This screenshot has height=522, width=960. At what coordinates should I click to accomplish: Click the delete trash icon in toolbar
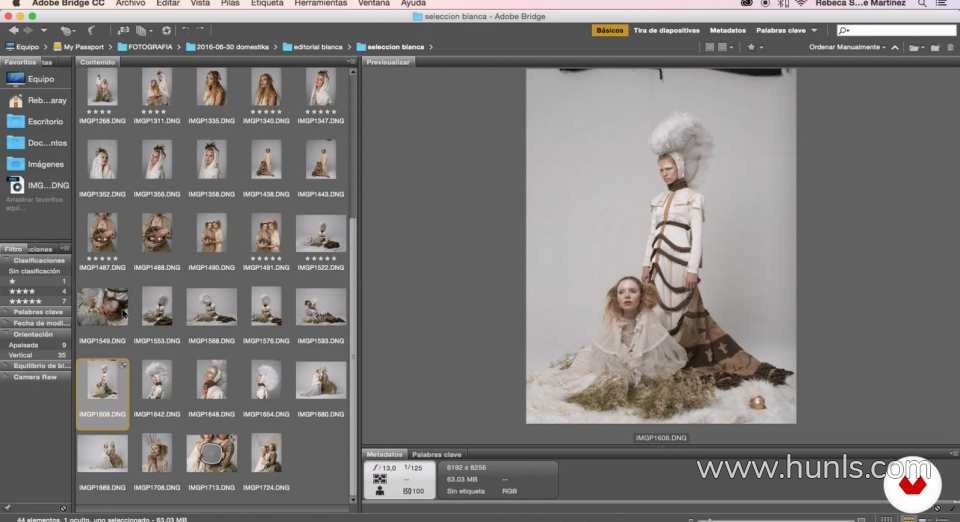point(949,47)
